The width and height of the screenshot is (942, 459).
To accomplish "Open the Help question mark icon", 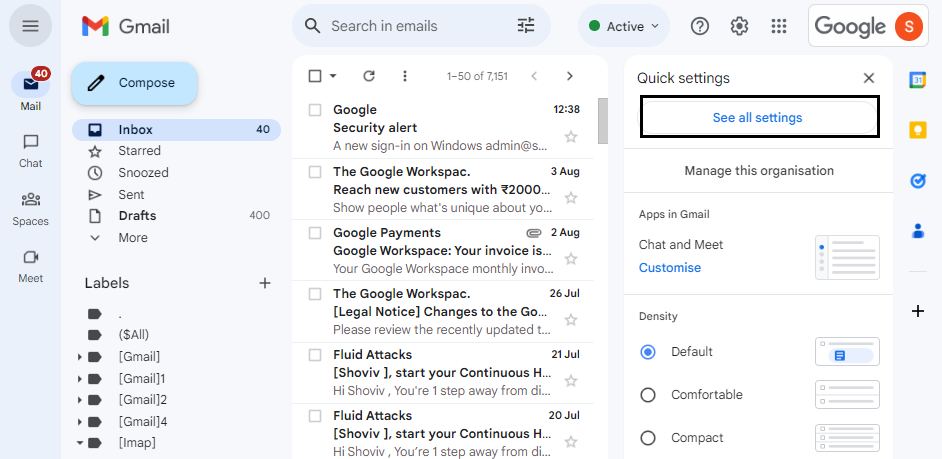I will (700, 26).
